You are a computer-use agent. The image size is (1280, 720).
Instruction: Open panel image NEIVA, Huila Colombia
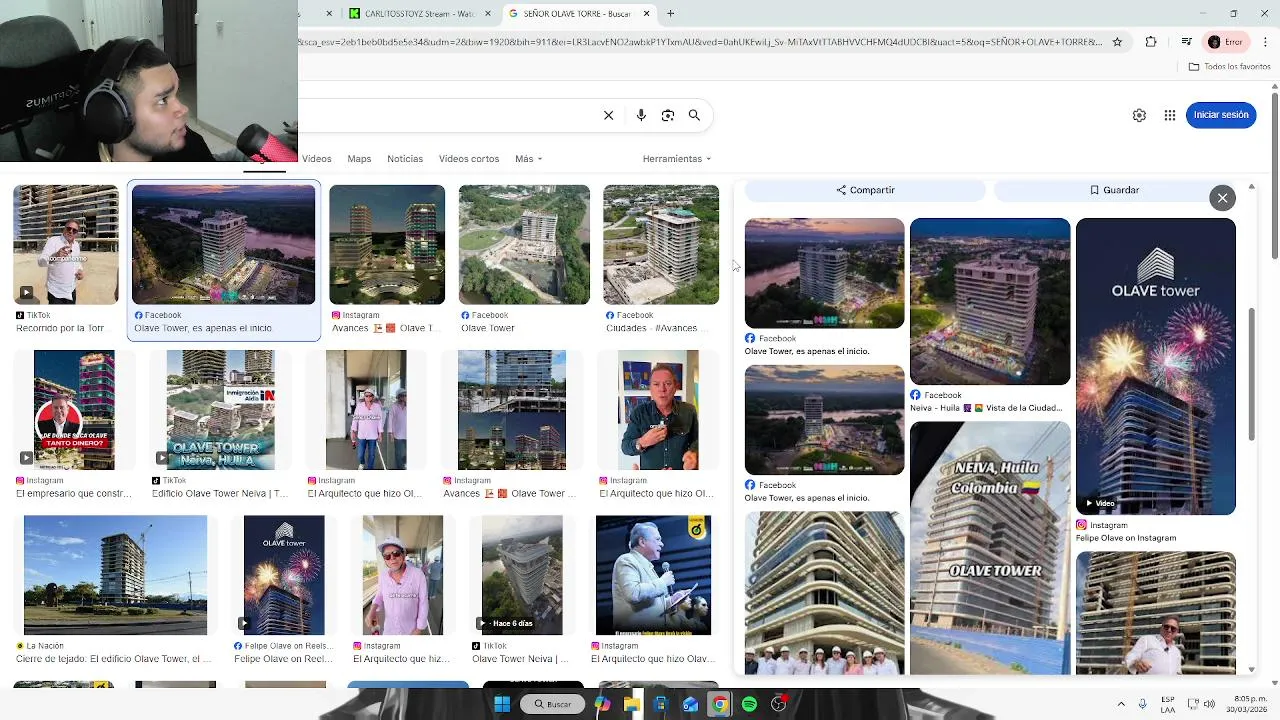[x=990, y=548]
